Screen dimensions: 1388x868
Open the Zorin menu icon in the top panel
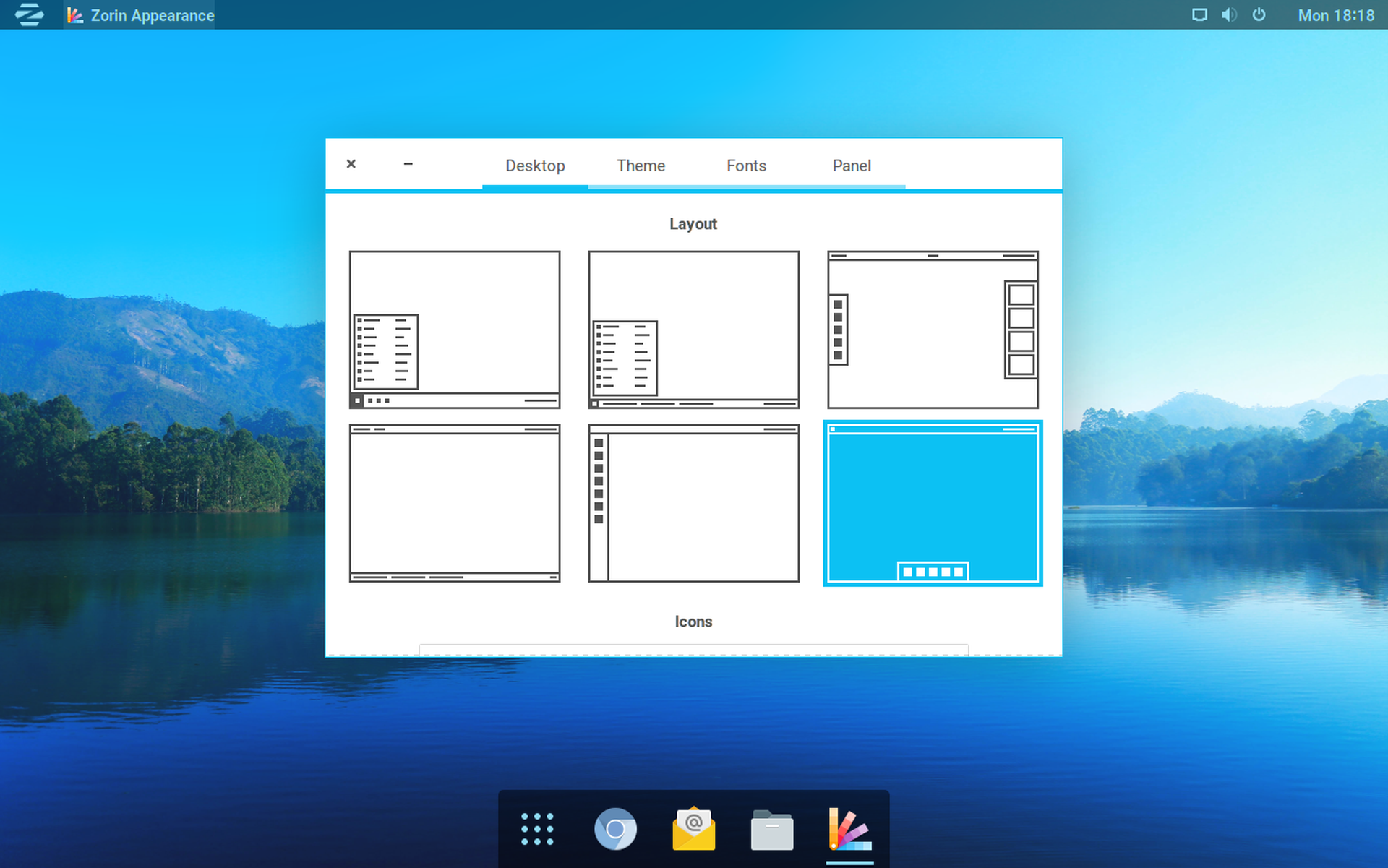coord(29,14)
